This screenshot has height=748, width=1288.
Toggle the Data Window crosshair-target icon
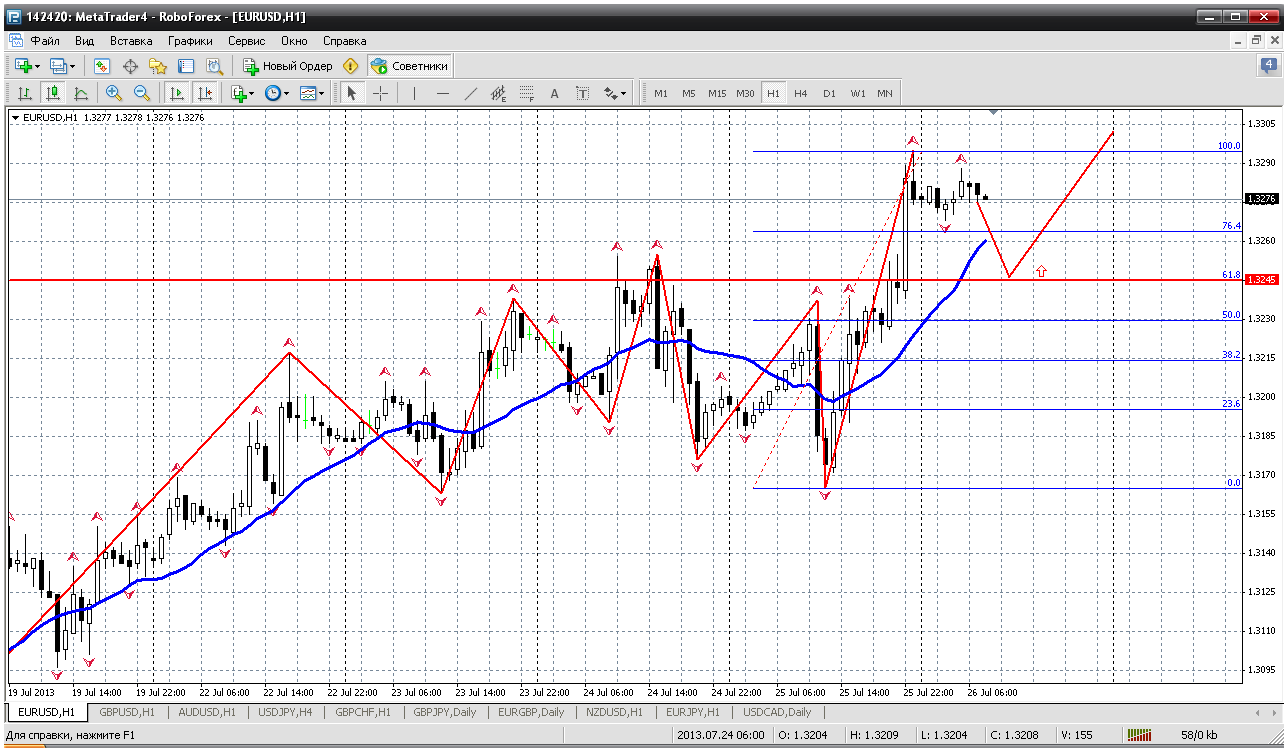point(130,66)
